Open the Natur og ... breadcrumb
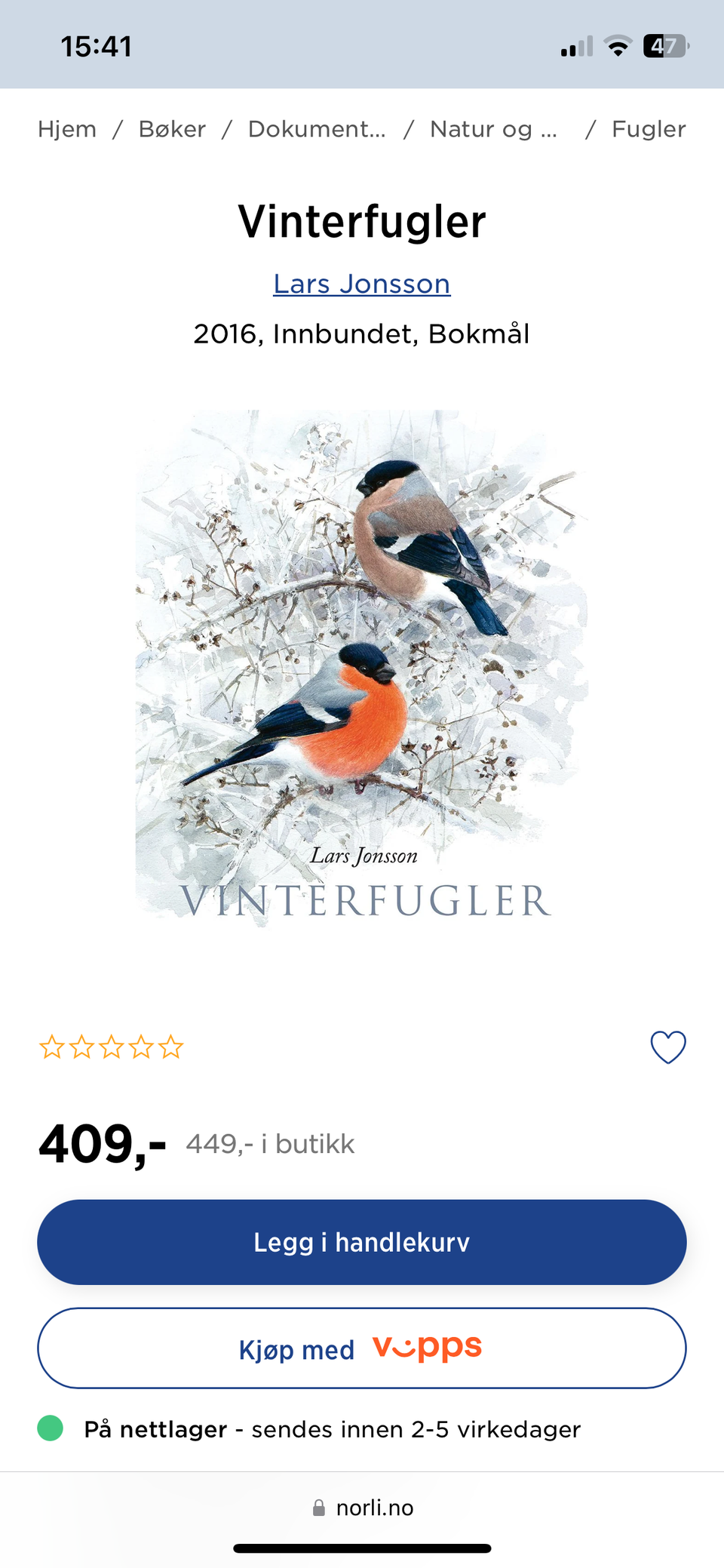Image resolution: width=724 pixels, height=1568 pixels. coord(494,129)
